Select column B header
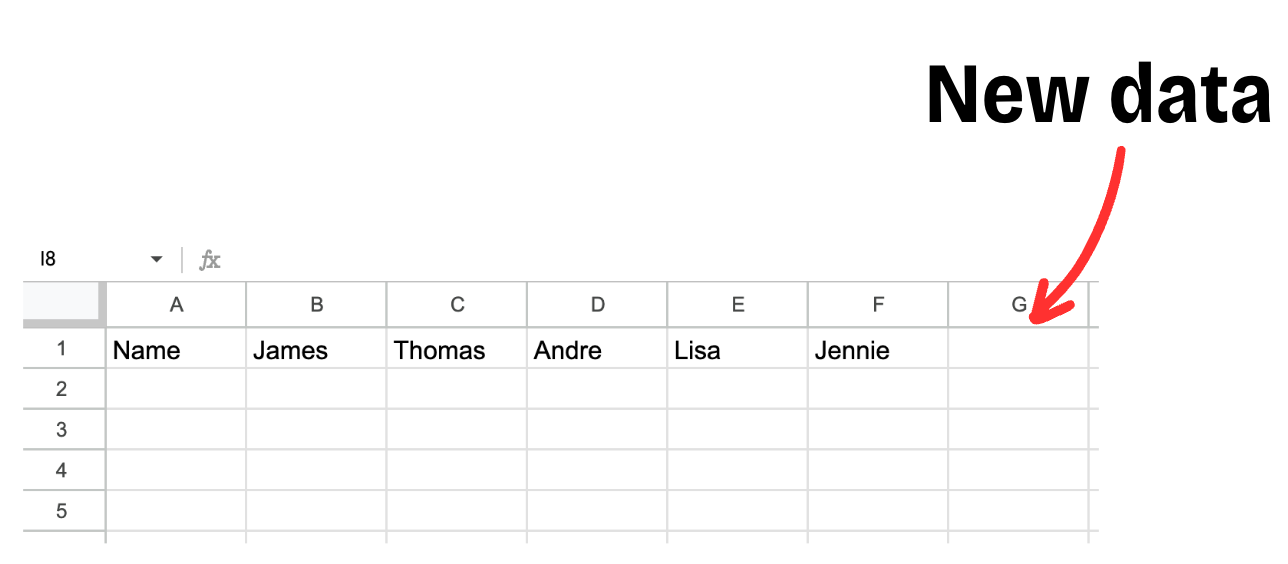1288x564 pixels. coord(316,305)
